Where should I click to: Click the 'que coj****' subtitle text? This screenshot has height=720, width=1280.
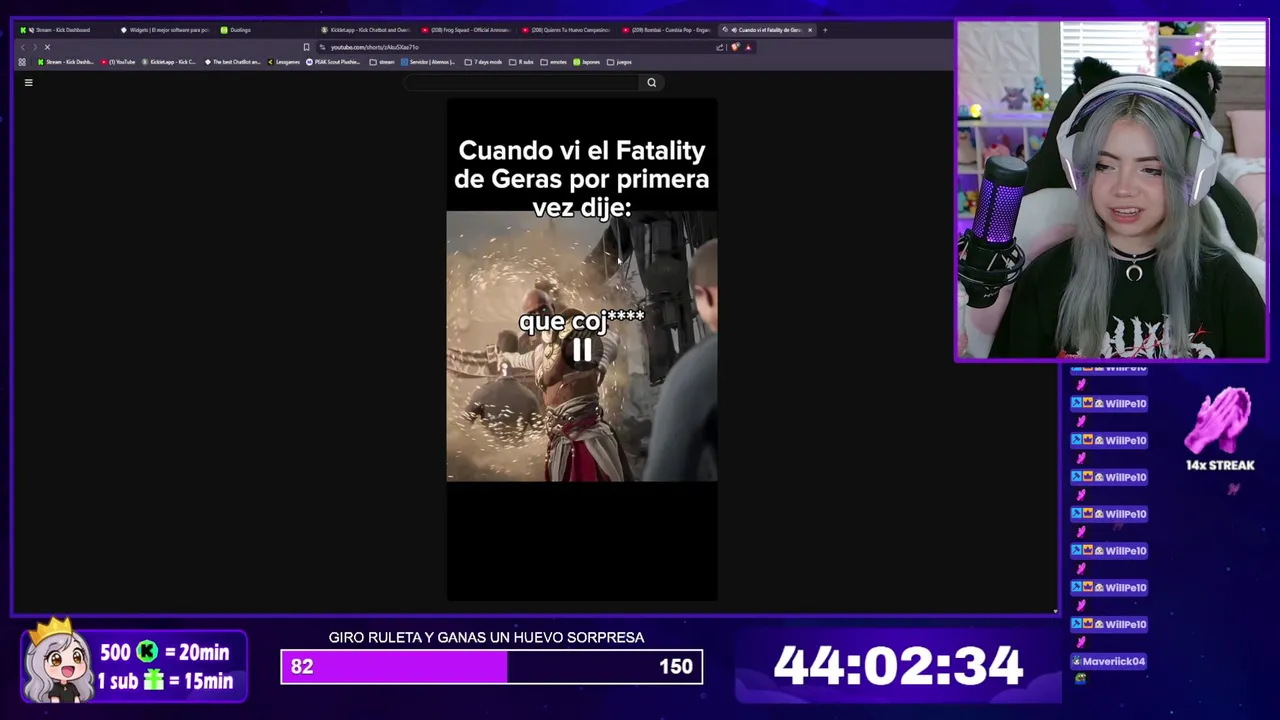click(x=582, y=321)
